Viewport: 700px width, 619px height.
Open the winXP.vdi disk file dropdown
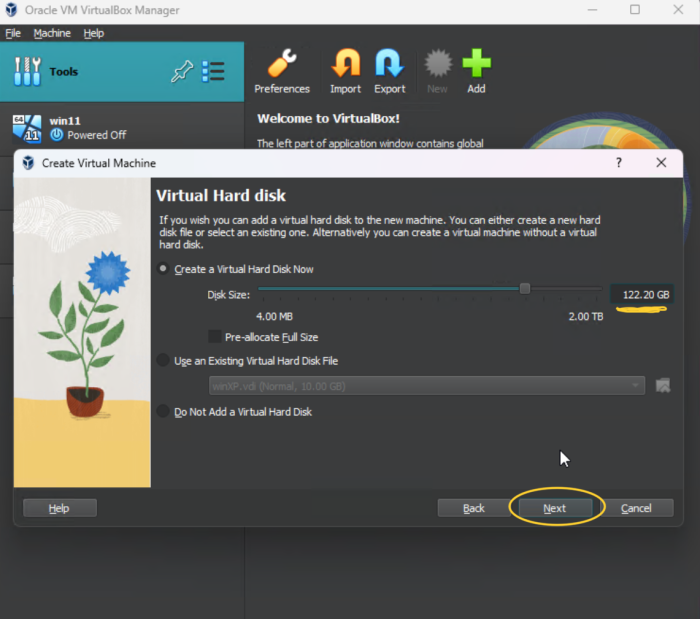427,386
